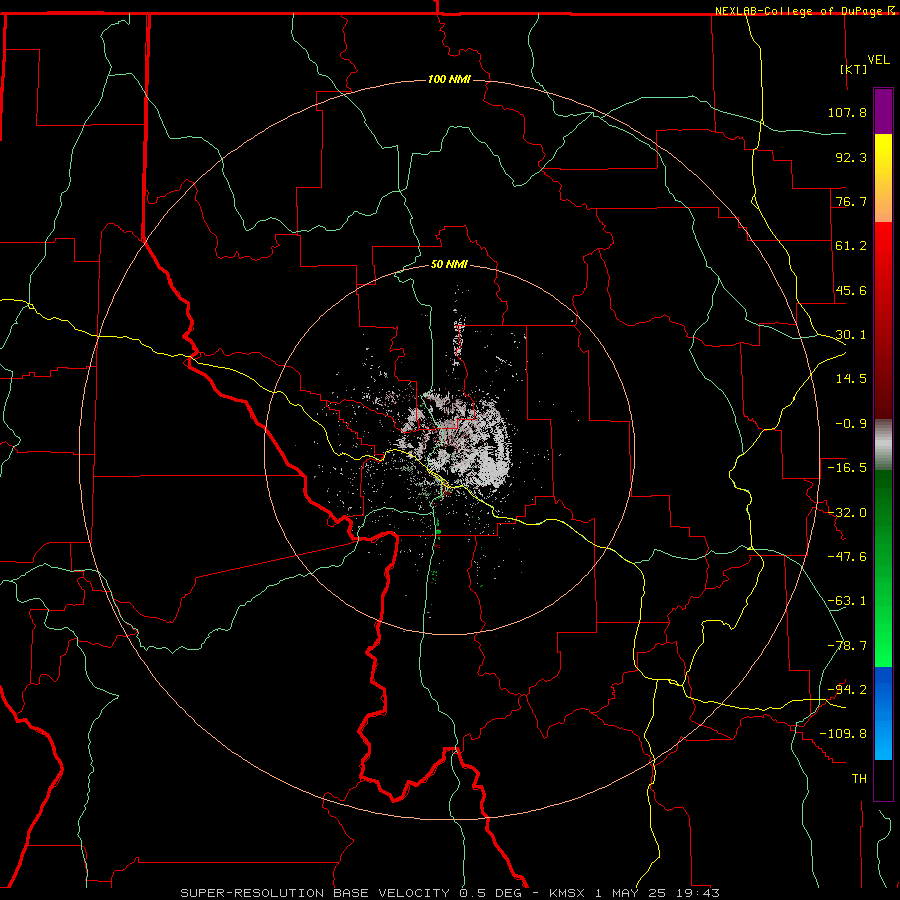The height and width of the screenshot is (900, 900).
Task: Click the bright green segment of the color bar
Action: pyautogui.click(x=883, y=620)
